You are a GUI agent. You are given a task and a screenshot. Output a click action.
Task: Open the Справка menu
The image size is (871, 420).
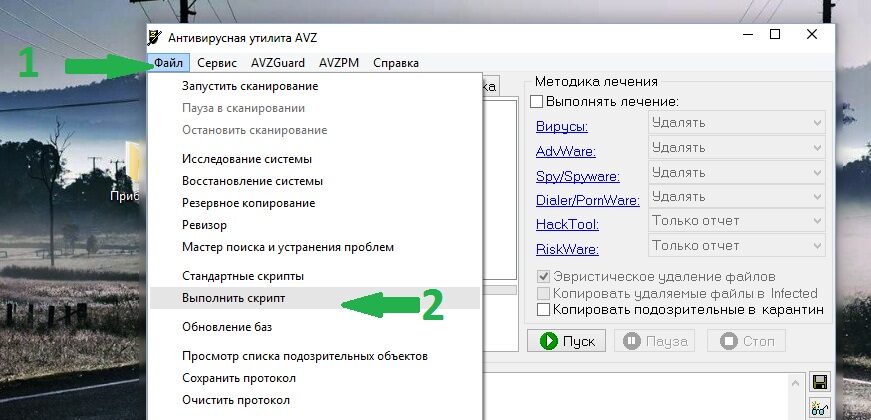coord(396,63)
